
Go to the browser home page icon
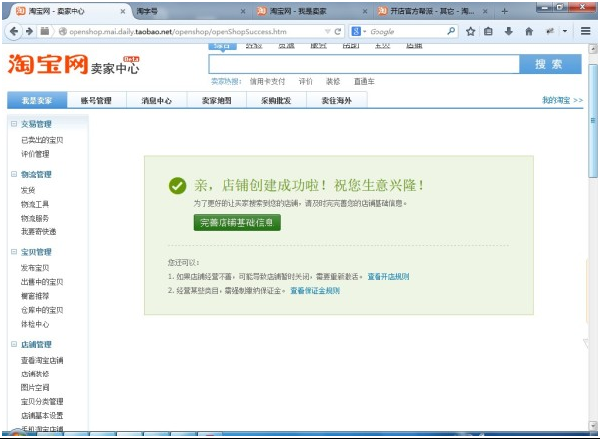[529, 31]
